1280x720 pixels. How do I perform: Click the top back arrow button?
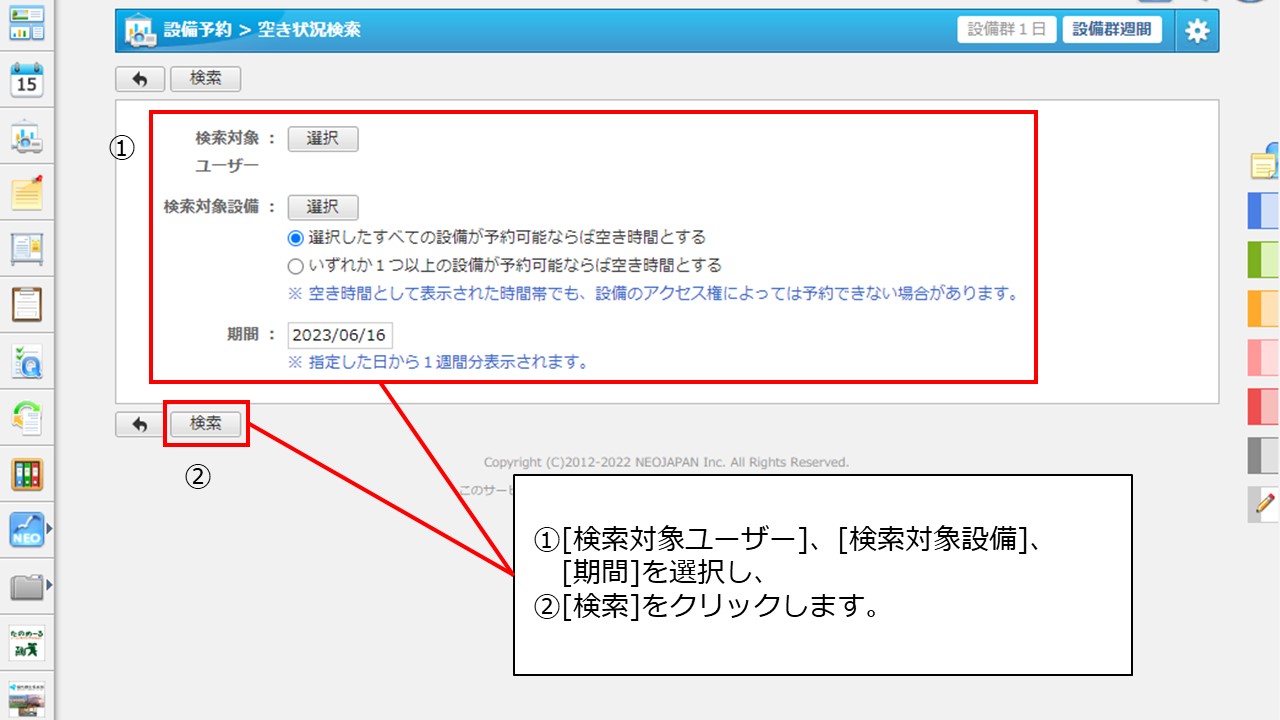(140, 79)
